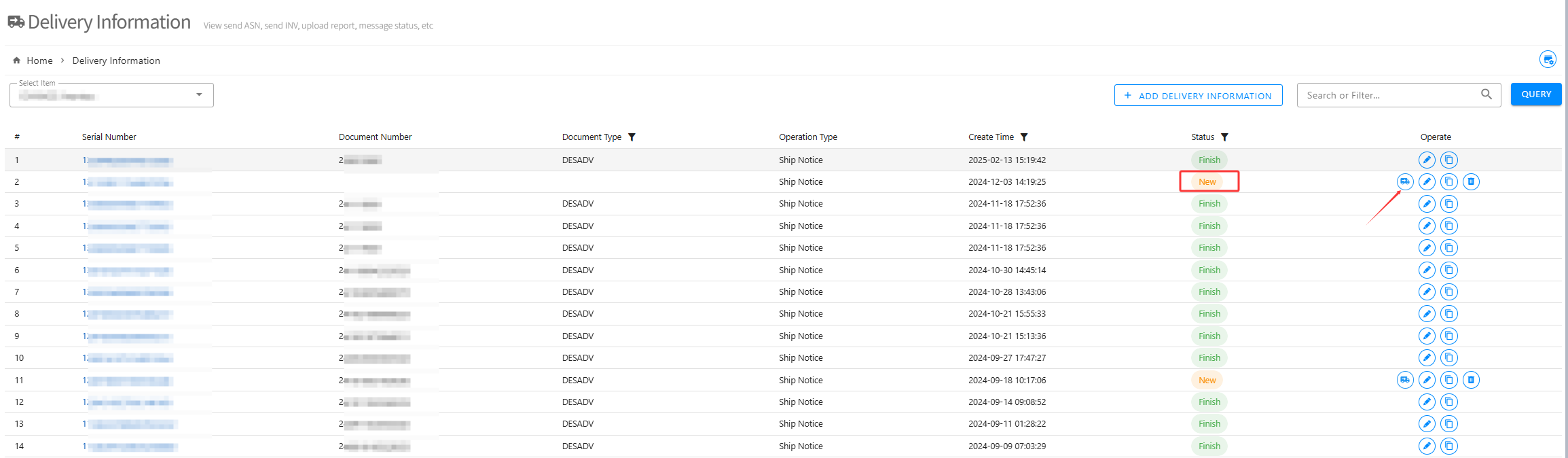Click the truck send icon in row 11

1404,380
